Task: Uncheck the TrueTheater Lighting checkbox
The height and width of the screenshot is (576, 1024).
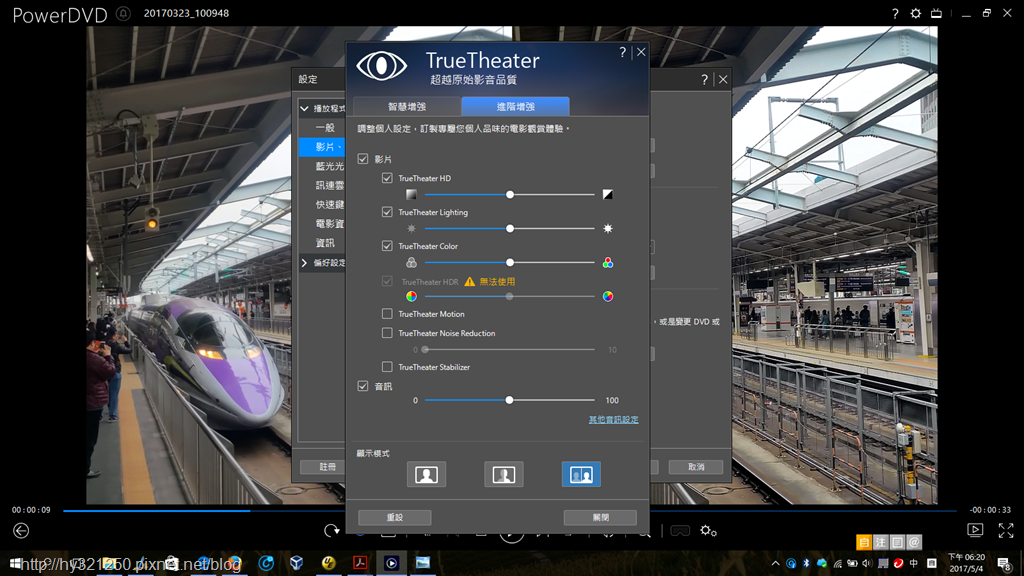Action: click(x=387, y=212)
